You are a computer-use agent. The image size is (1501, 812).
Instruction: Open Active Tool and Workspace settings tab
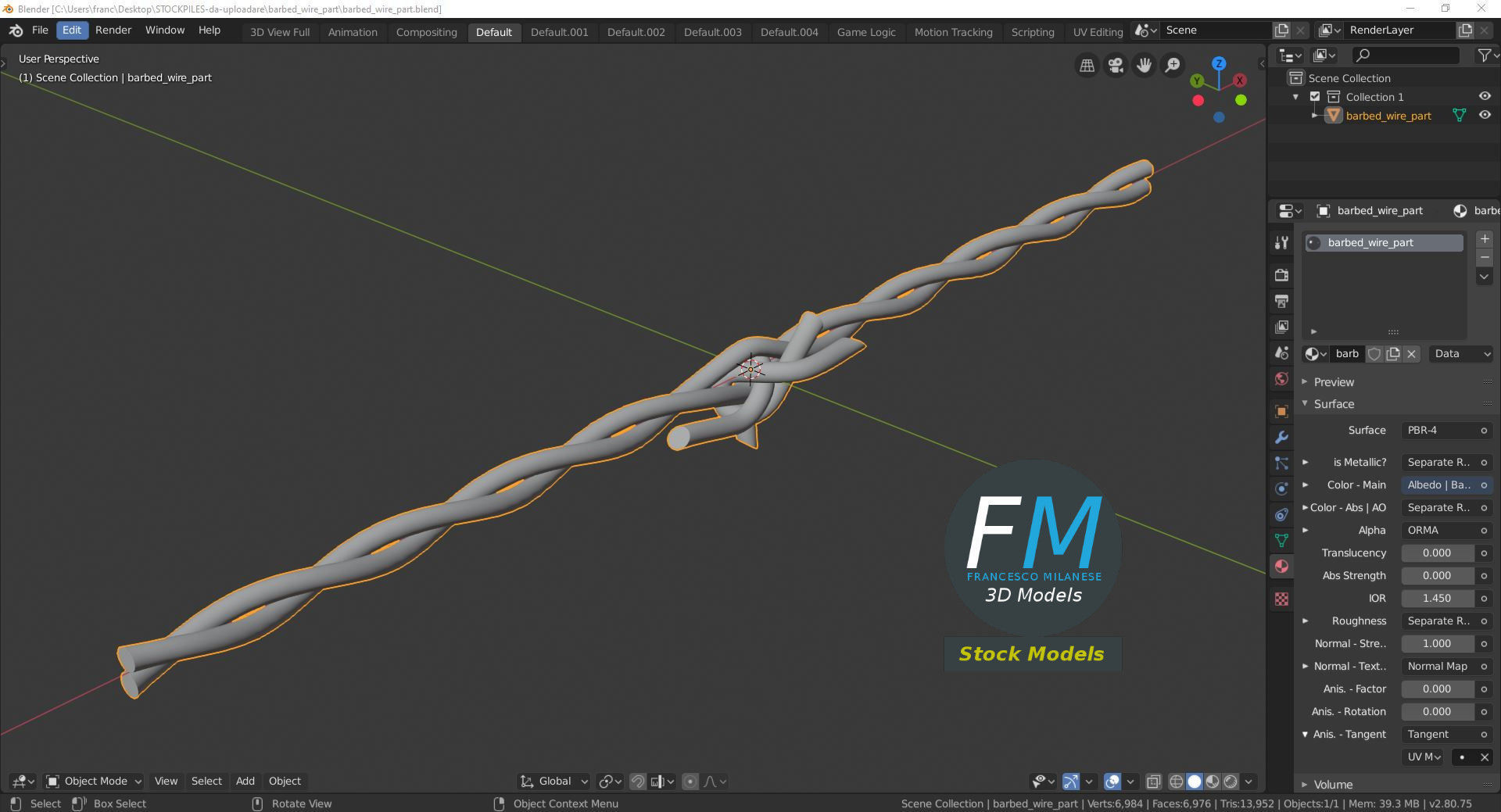(1281, 243)
